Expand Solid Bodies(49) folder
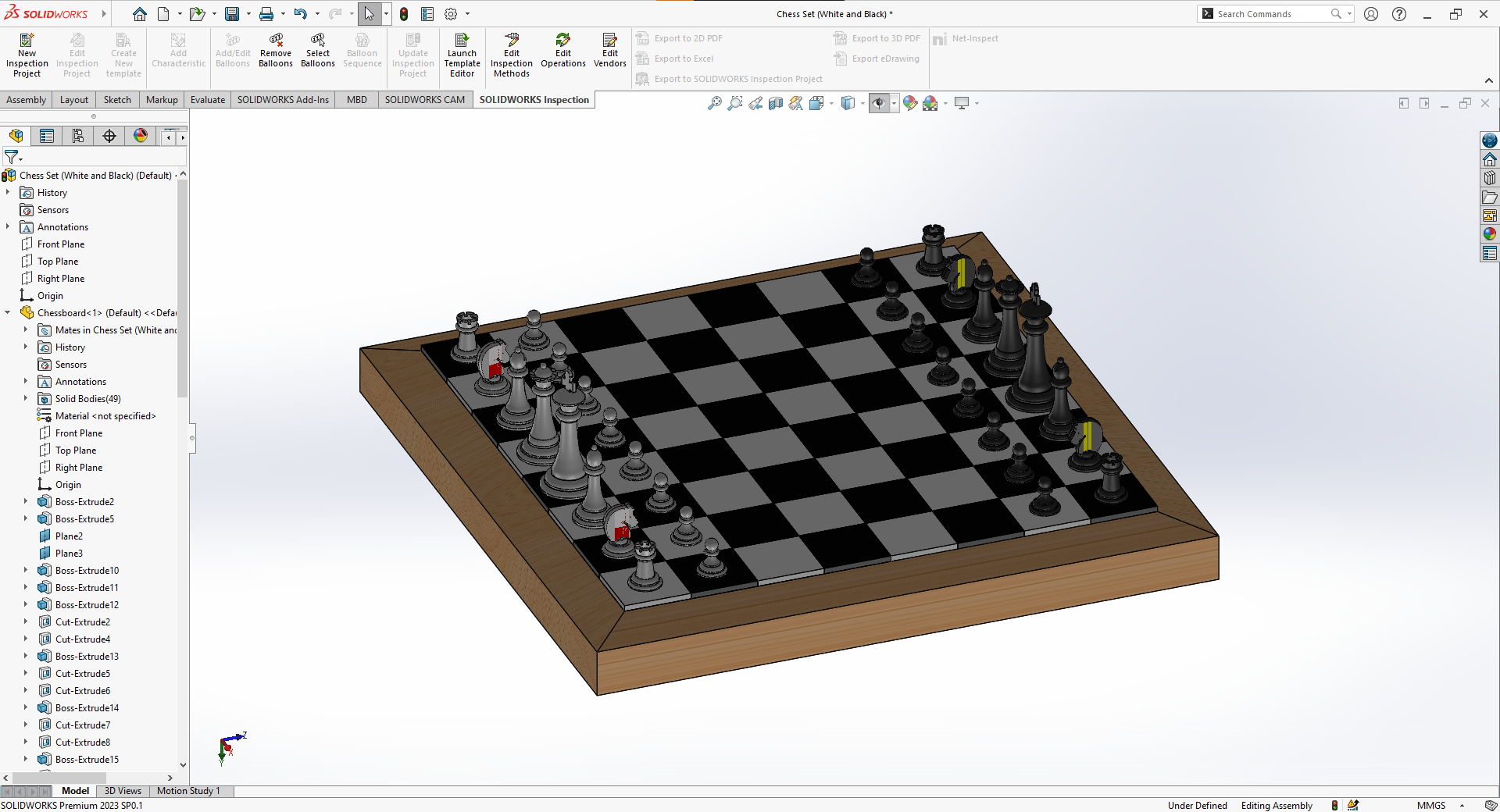Image resolution: width=1500 pixels, height=812 pixels. coord(26,399)
